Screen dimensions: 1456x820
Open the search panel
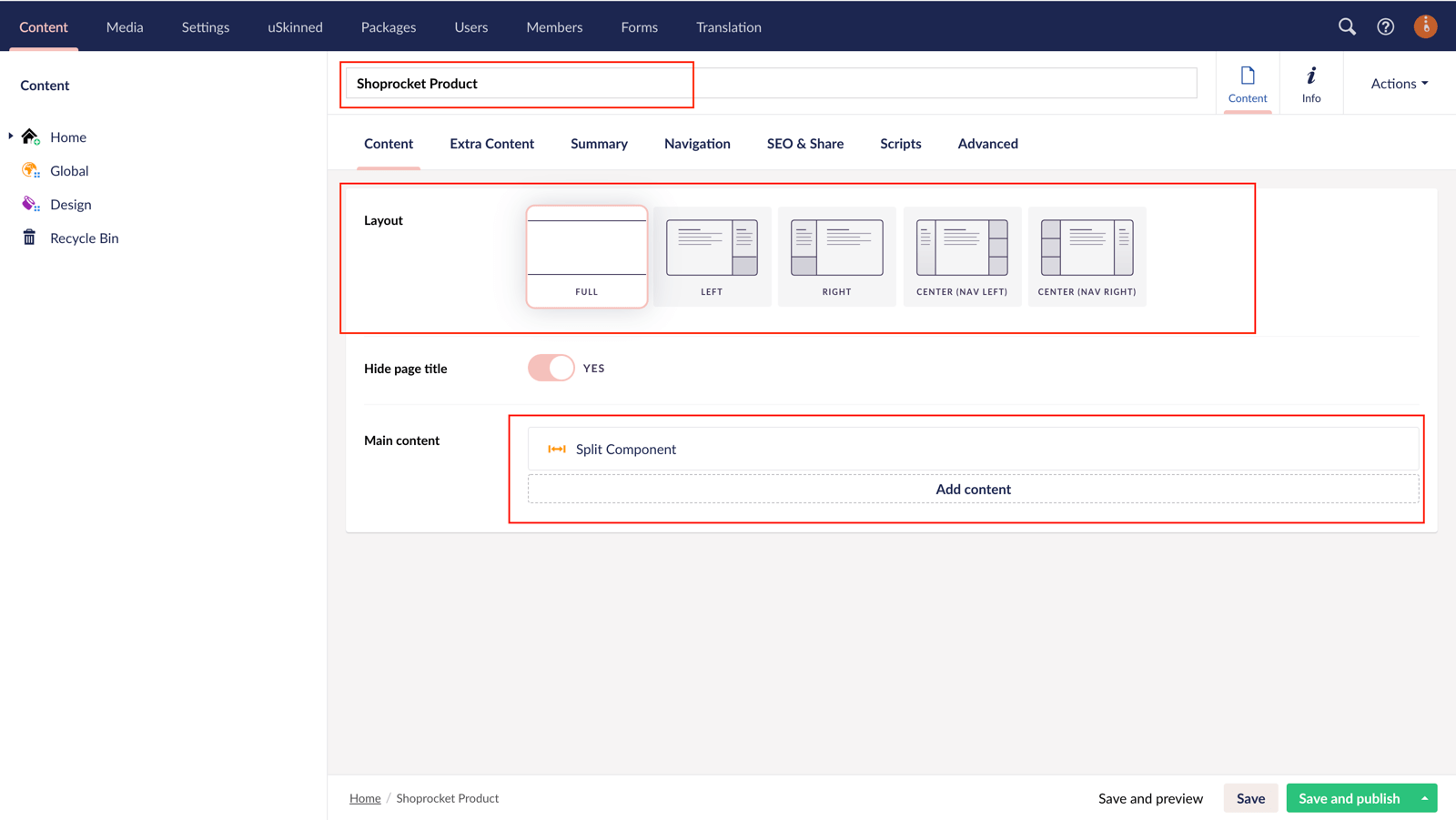[x=1347, y=26]
